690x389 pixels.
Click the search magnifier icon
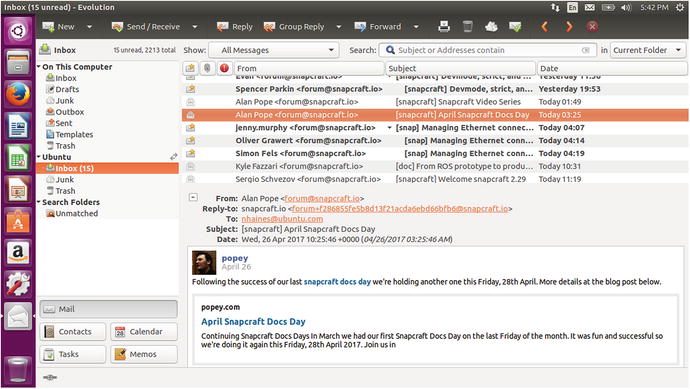click(x=390, y=50)
